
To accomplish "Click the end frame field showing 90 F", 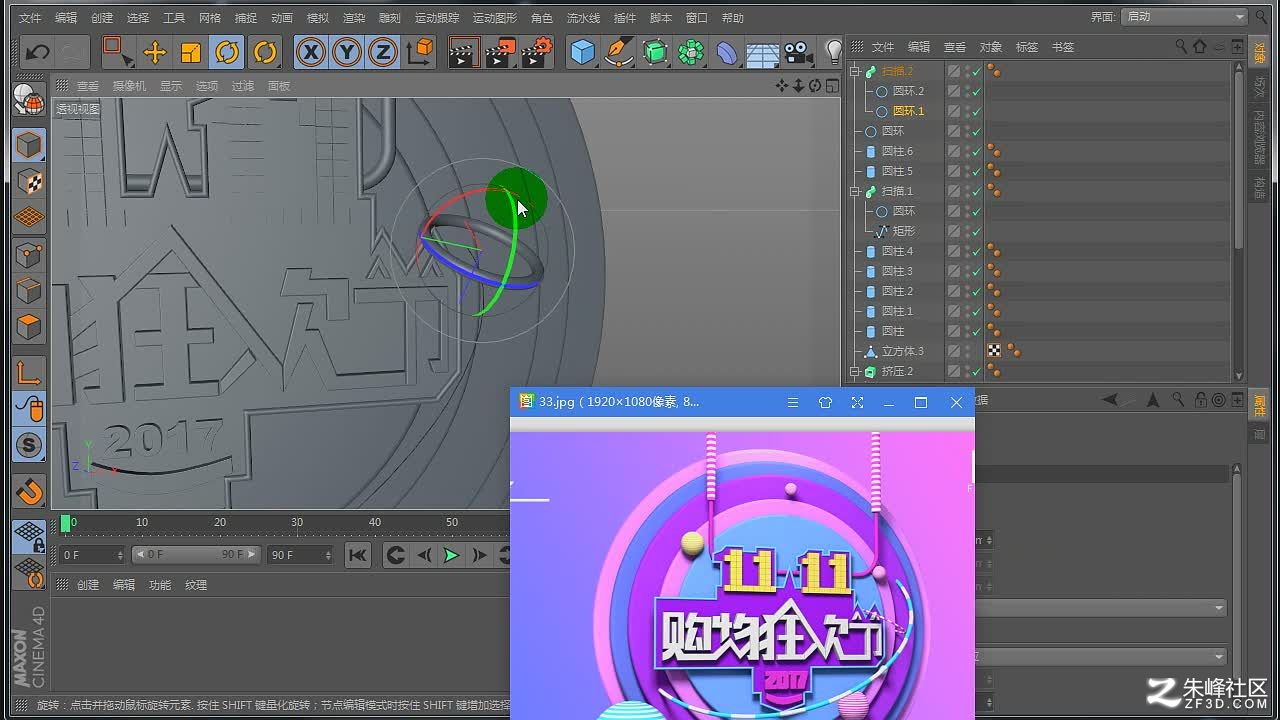I will pos(300,555).
